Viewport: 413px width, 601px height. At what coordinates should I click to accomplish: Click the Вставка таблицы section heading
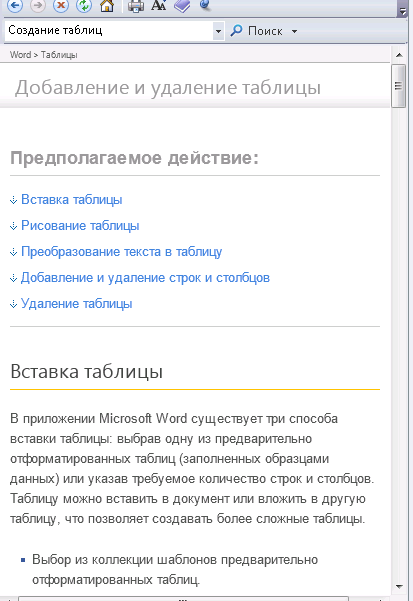click(x=87, y=371)
